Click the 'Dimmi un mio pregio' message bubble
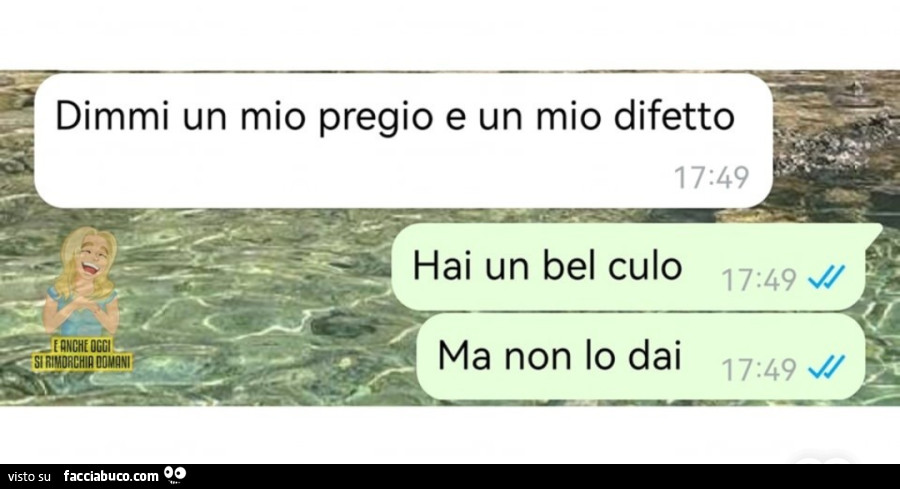Viewport: 900px width, 489px height. click(x=404, y=141)
